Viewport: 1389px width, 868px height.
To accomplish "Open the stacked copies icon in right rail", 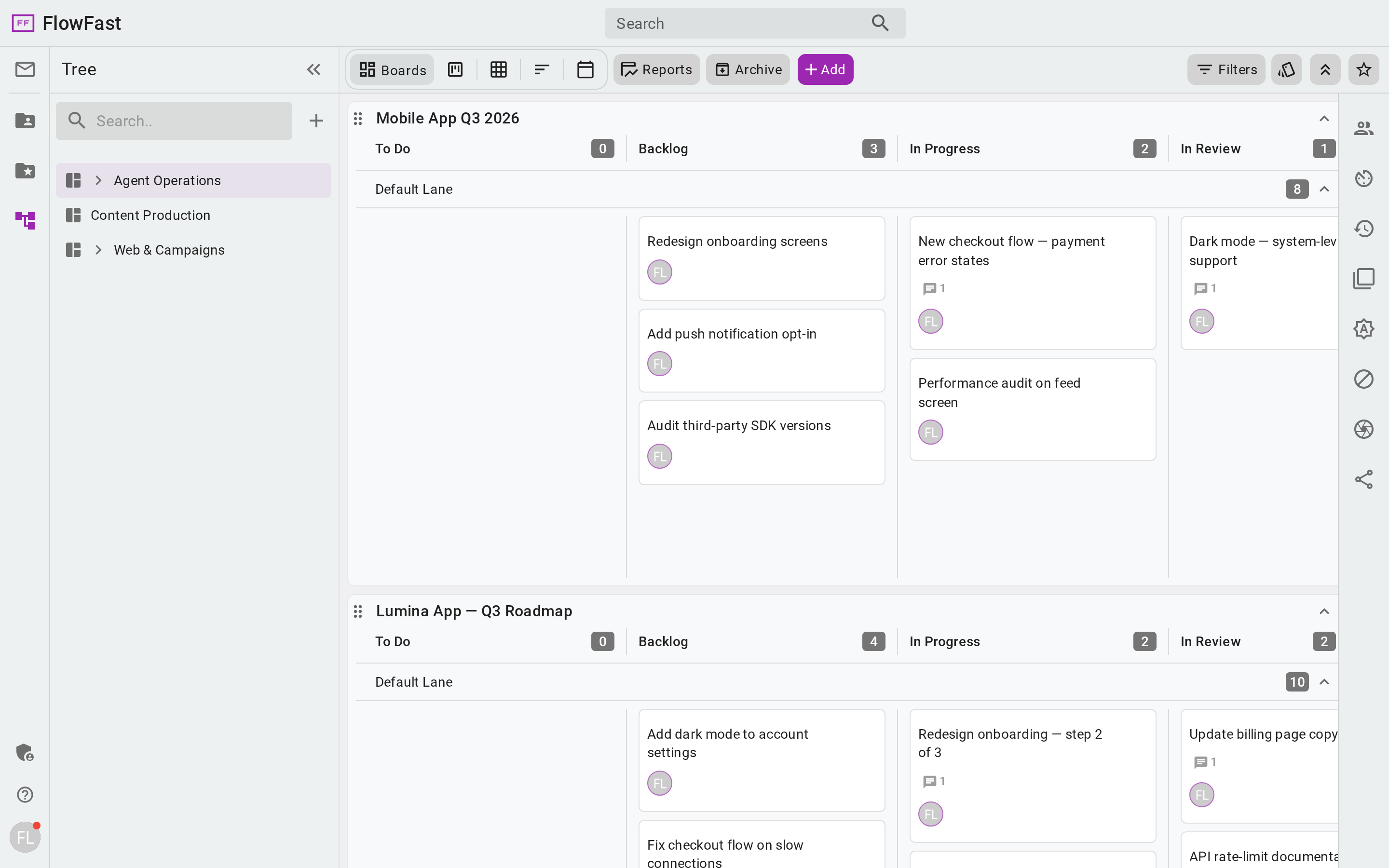I will coord(1364,278).
